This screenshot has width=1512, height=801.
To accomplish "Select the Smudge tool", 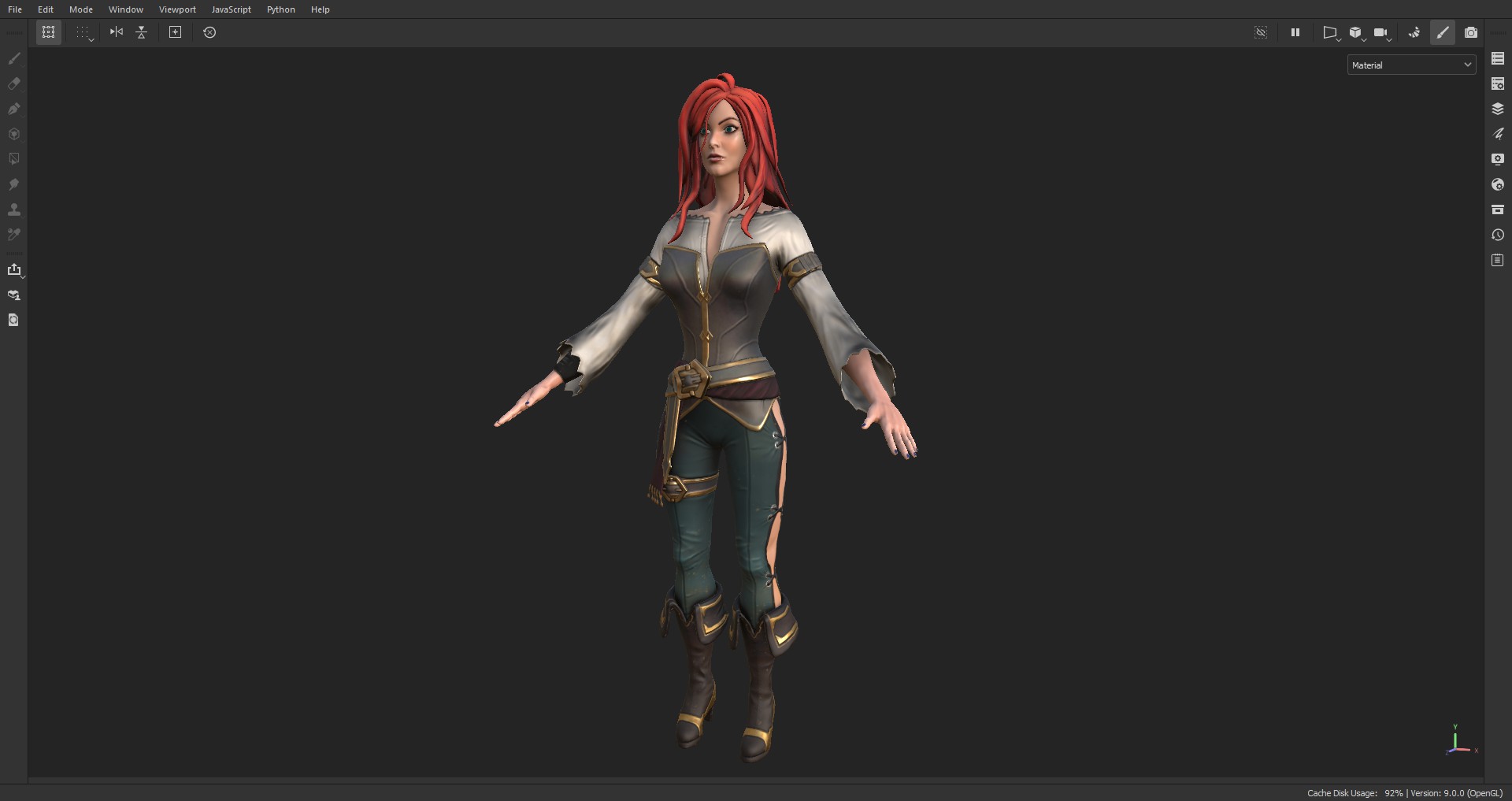I will [14, 184].
